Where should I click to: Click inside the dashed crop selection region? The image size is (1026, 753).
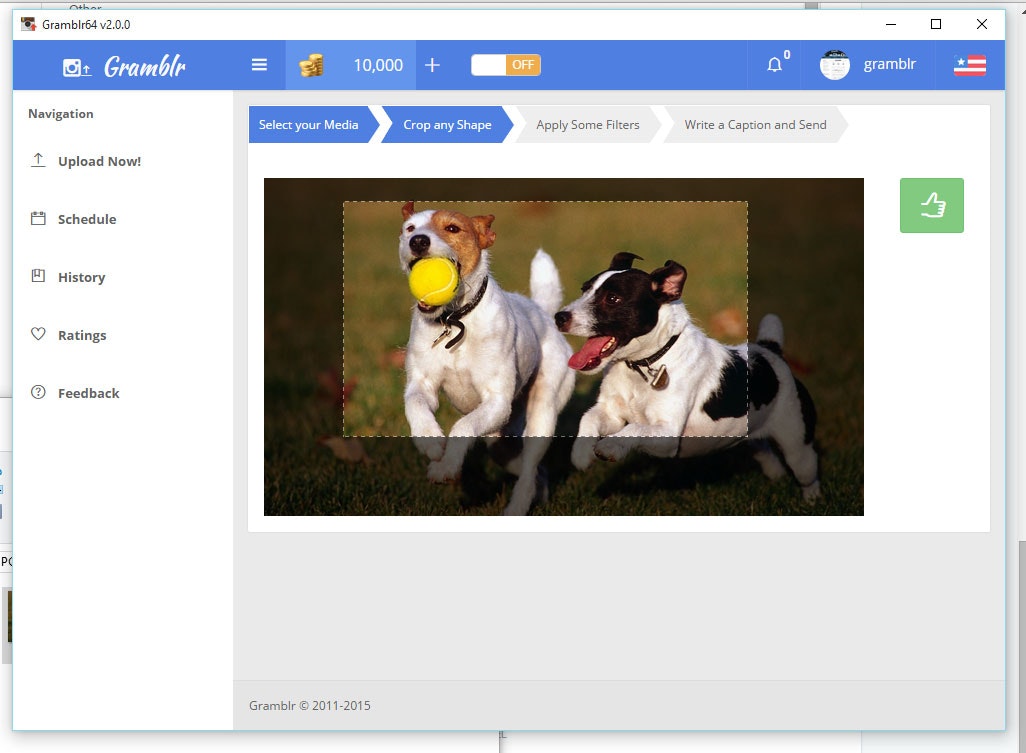pyautogui.click(x=545, y=320)
